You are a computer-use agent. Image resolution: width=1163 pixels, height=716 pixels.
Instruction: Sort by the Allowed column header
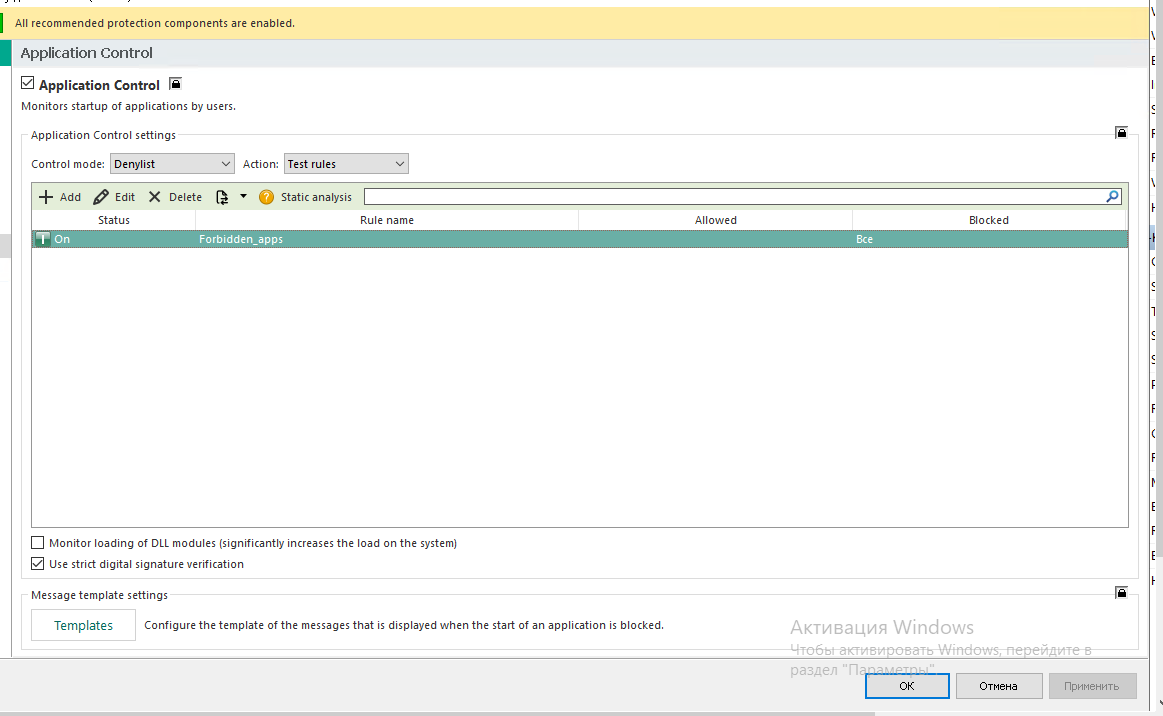coord(716,220)
